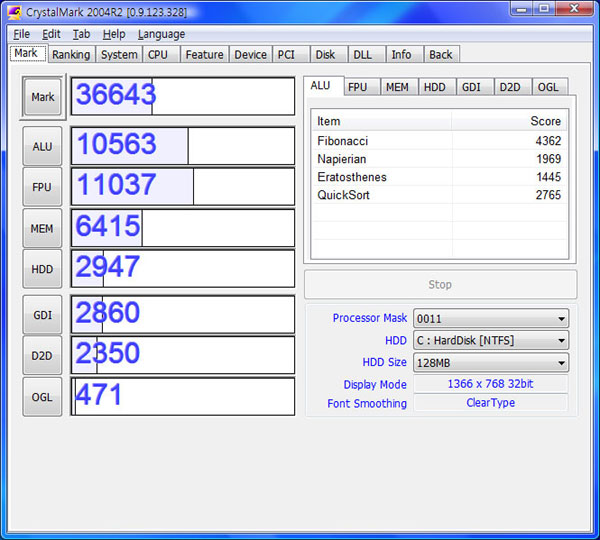The height and width of the screenshot is (540, 600).
Task: Maximize the CrystalMark window
Action: tap(544, 8)
